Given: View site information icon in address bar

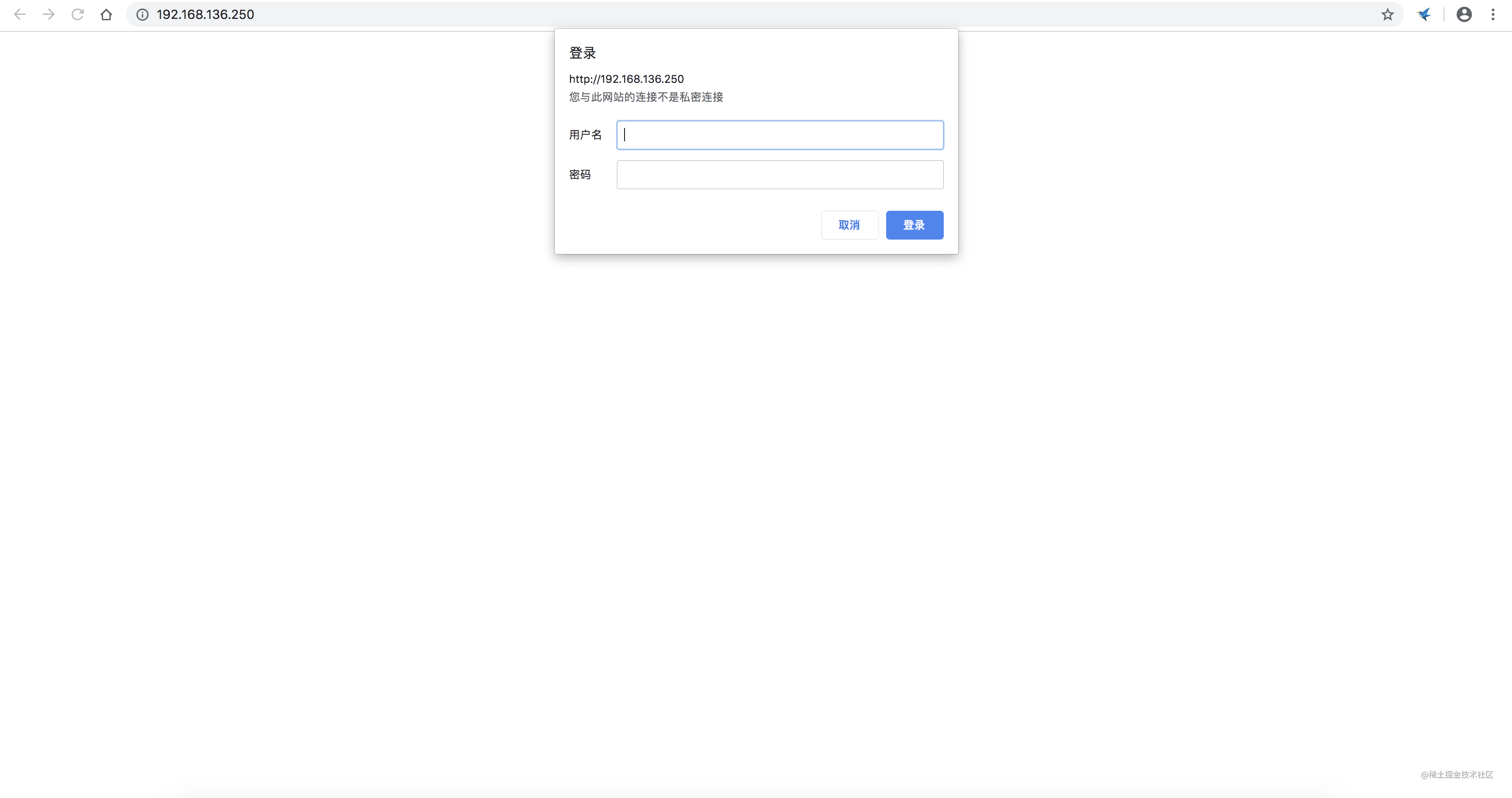Looking at the screenshot, I should (142, 15).
